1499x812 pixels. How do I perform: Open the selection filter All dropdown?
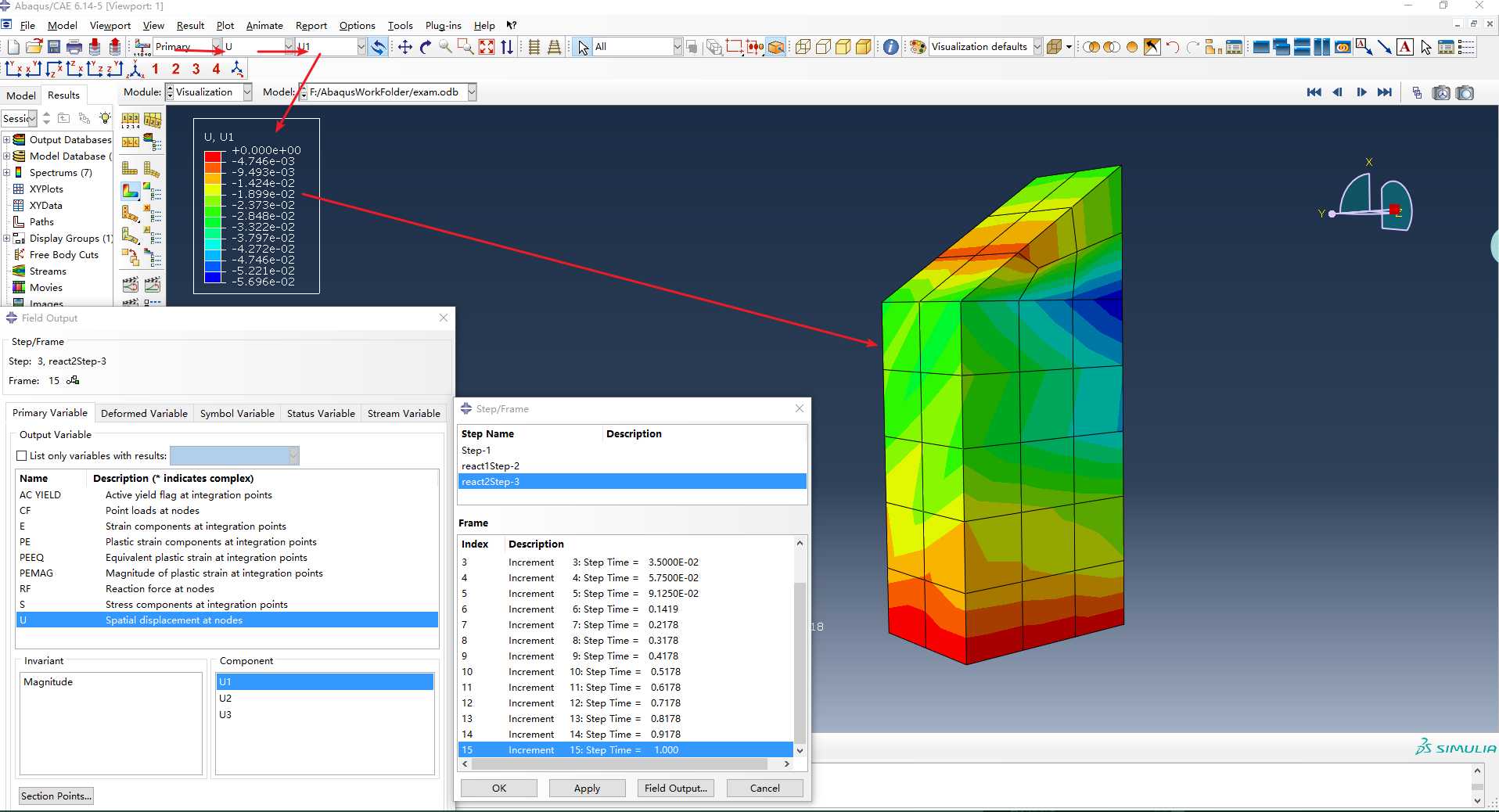click(678, 47)
